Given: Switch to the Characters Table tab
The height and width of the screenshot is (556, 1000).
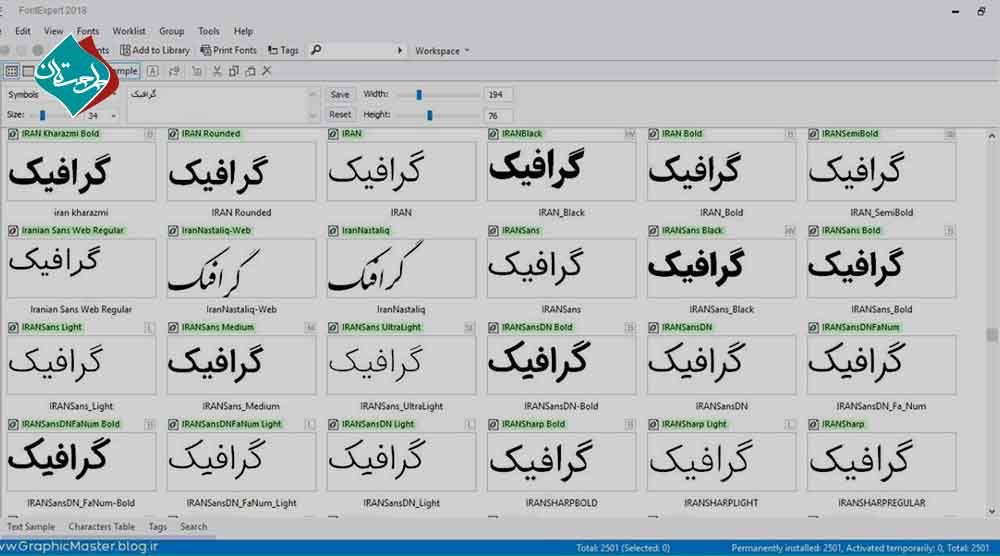Looking at the screenshot, I should (x=101, y=527).
